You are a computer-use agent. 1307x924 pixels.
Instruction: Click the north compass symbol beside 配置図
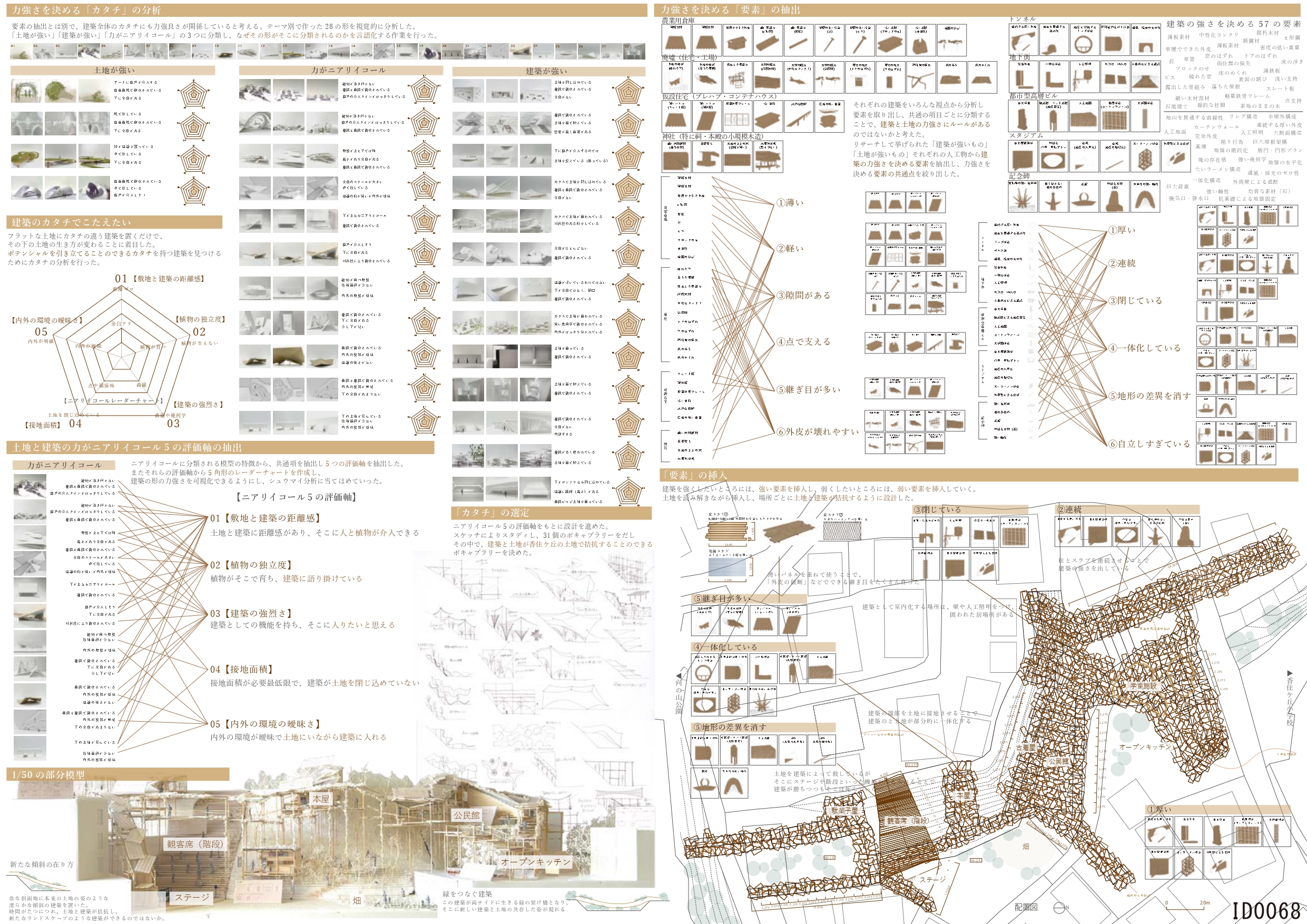[1058, 908]
